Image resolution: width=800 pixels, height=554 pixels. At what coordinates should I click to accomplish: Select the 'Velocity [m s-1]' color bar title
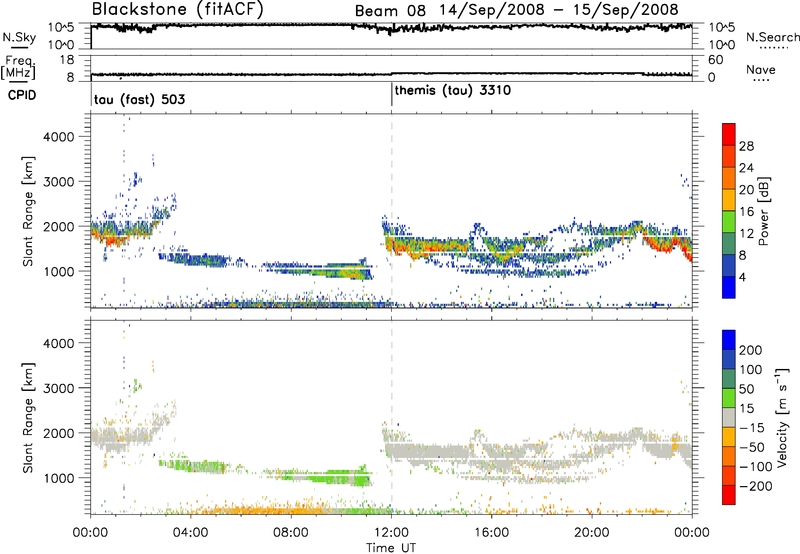(x=781, y=417)
